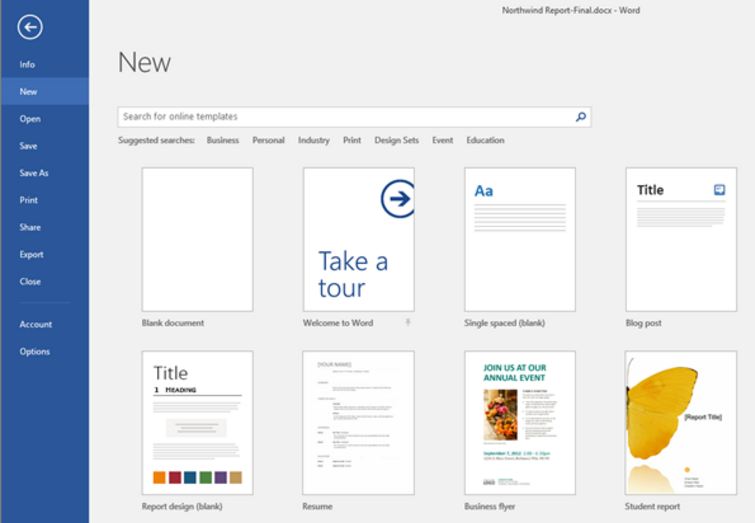Image resolution: width=755 pixels, height=523 pixels.
Task: Search suggested Business templates
Action: click(x=222, y=140)
